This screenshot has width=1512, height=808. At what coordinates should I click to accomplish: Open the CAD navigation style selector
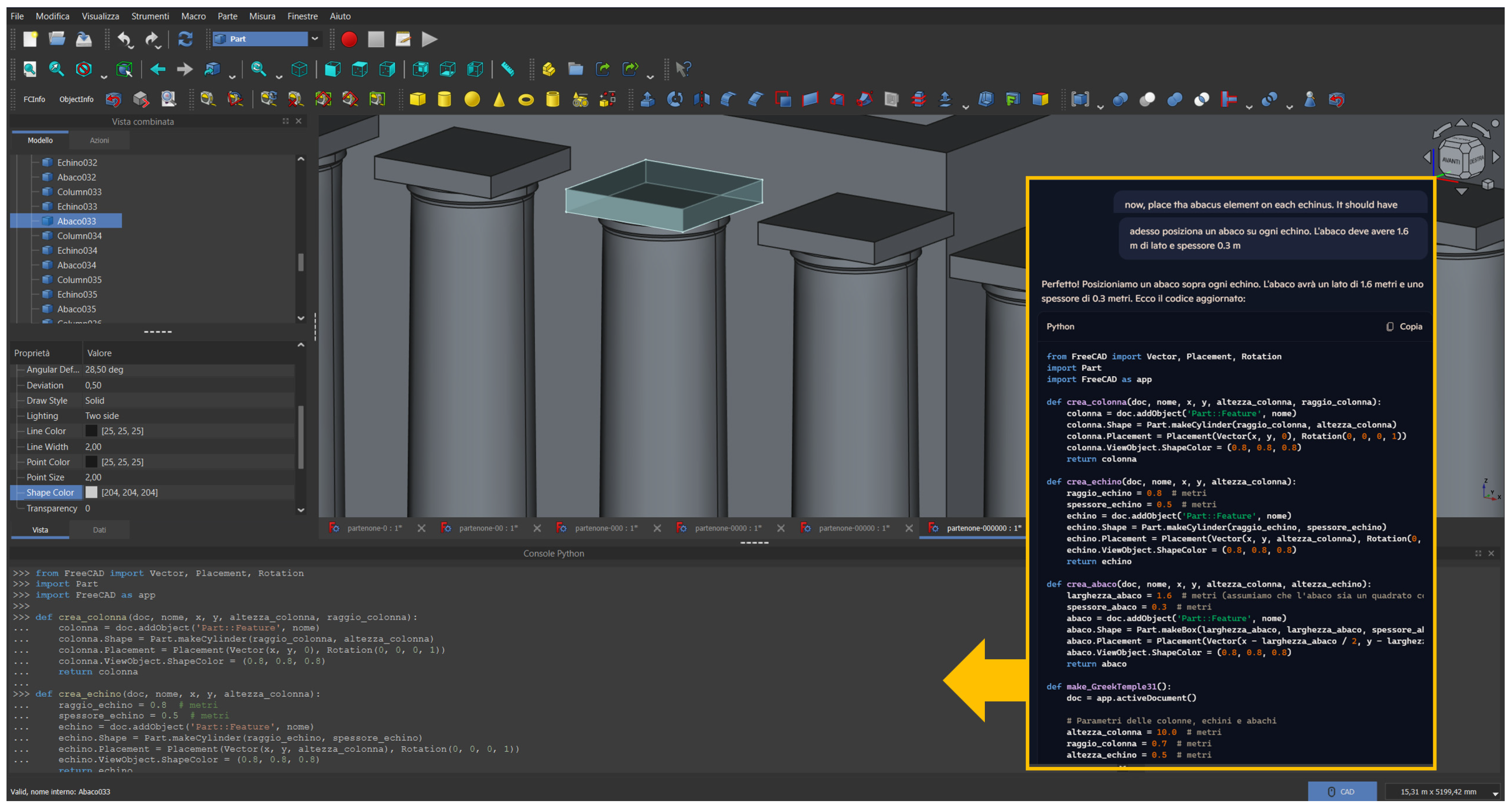pos(1342,792)
